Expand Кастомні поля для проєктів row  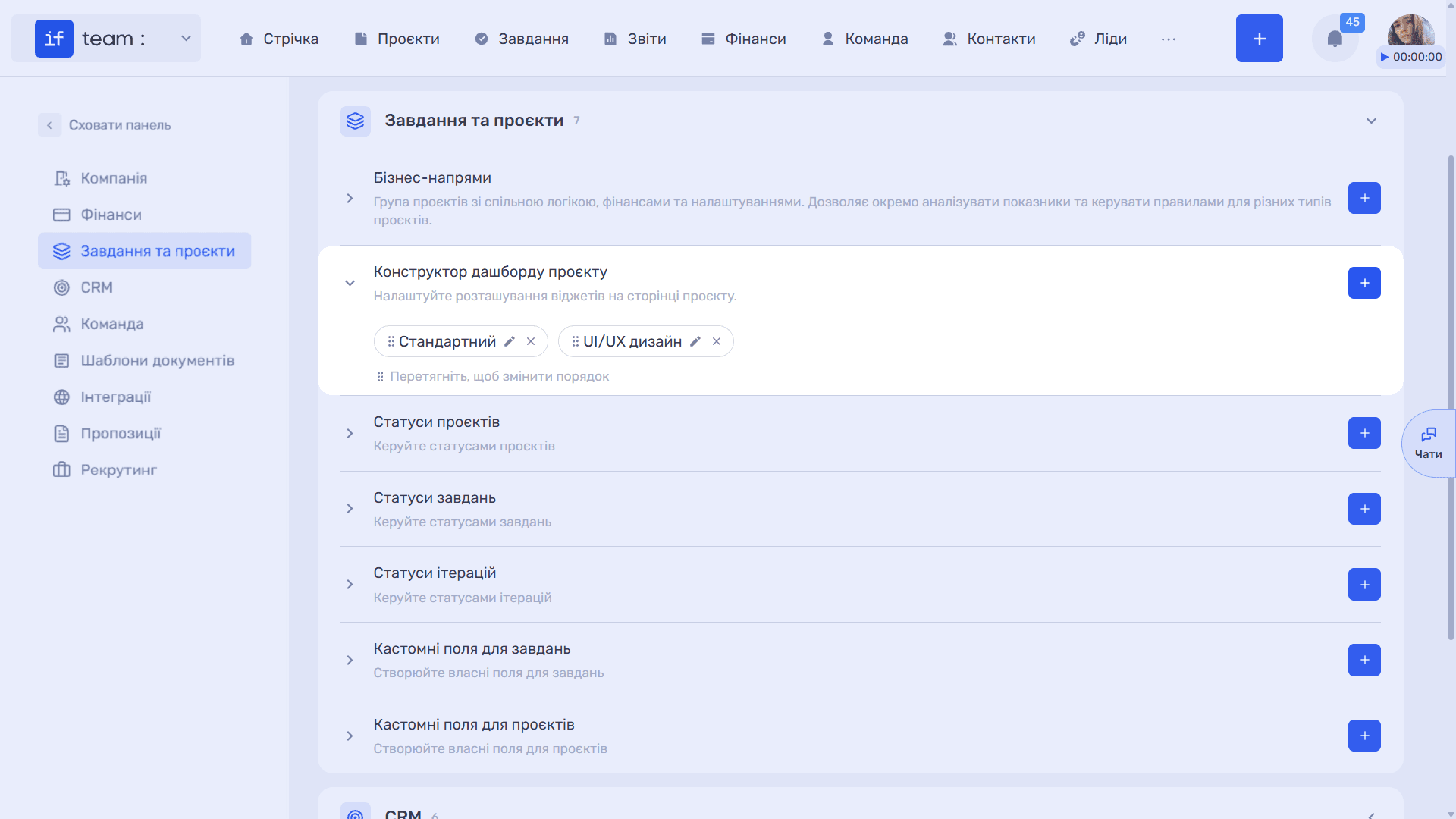click(350, 736)
